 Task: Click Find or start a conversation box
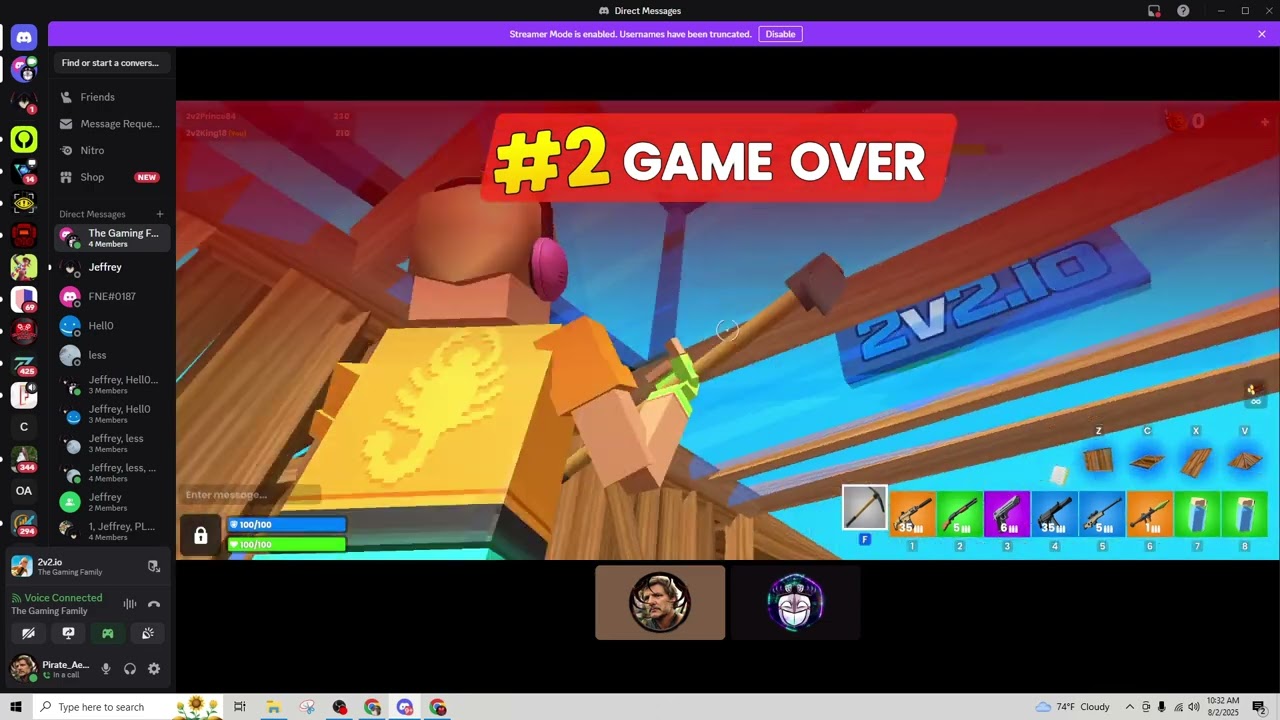[x=111, y=63]
